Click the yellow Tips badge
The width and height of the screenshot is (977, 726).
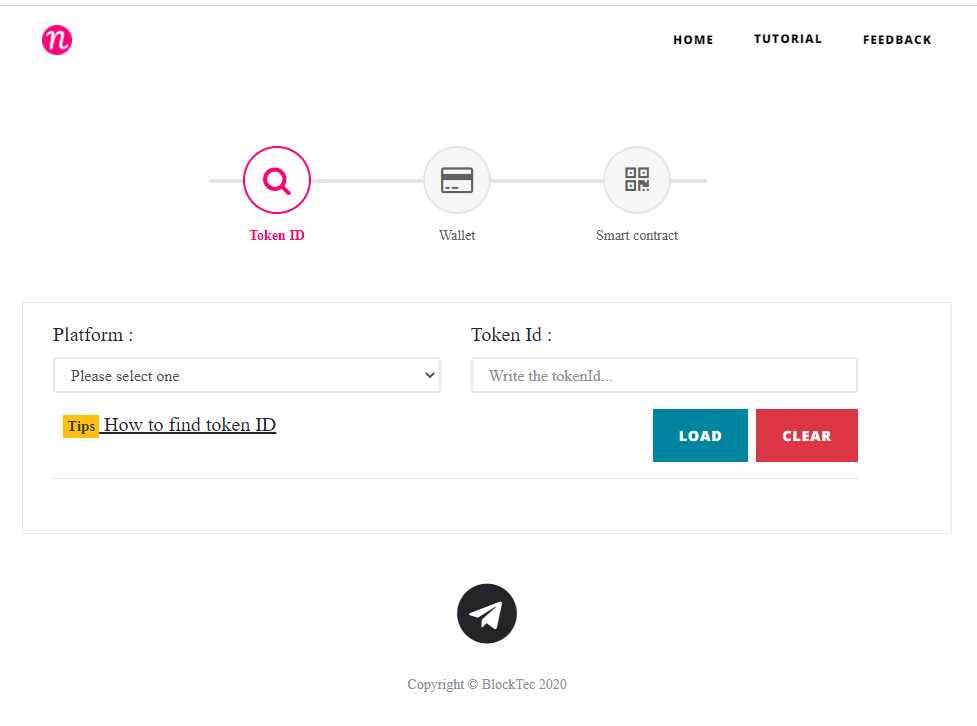(x=81, y=426)
